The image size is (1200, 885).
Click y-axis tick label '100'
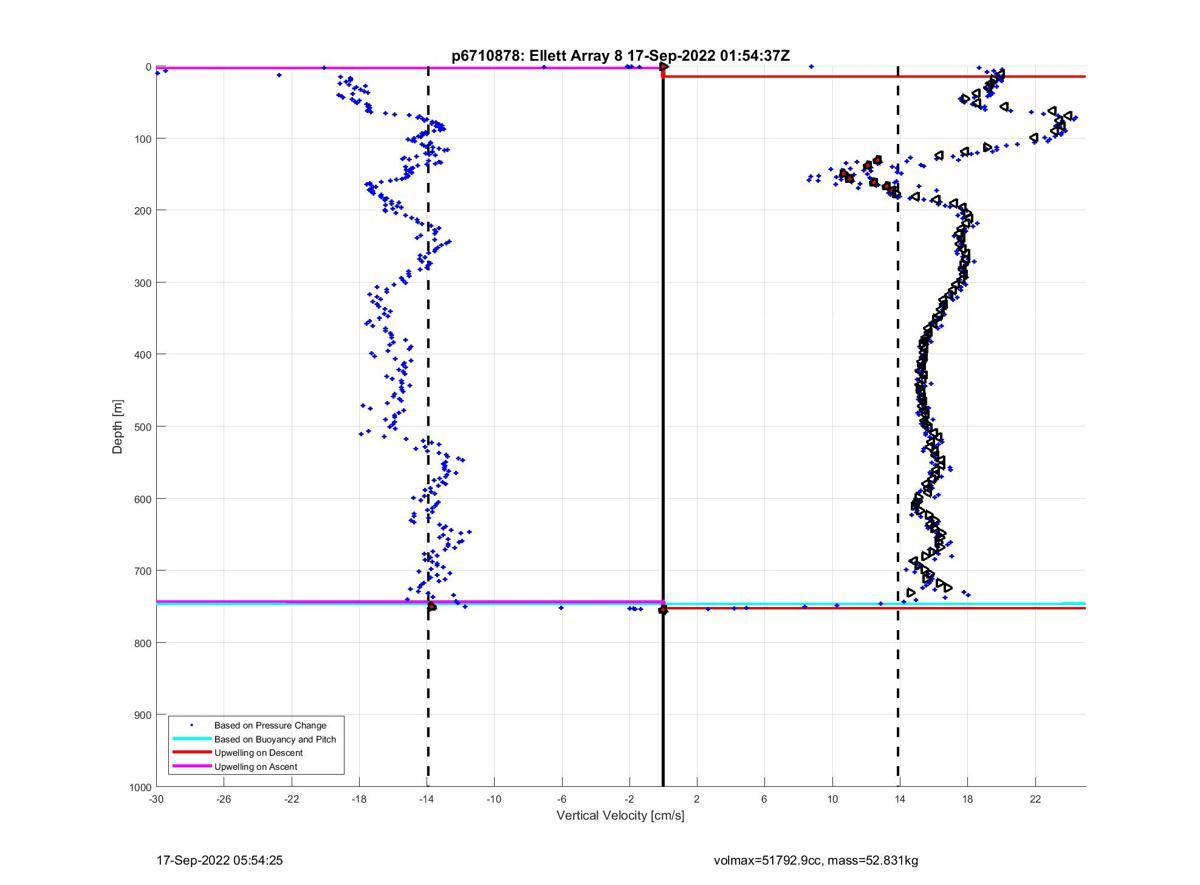[x=141, y=139]
